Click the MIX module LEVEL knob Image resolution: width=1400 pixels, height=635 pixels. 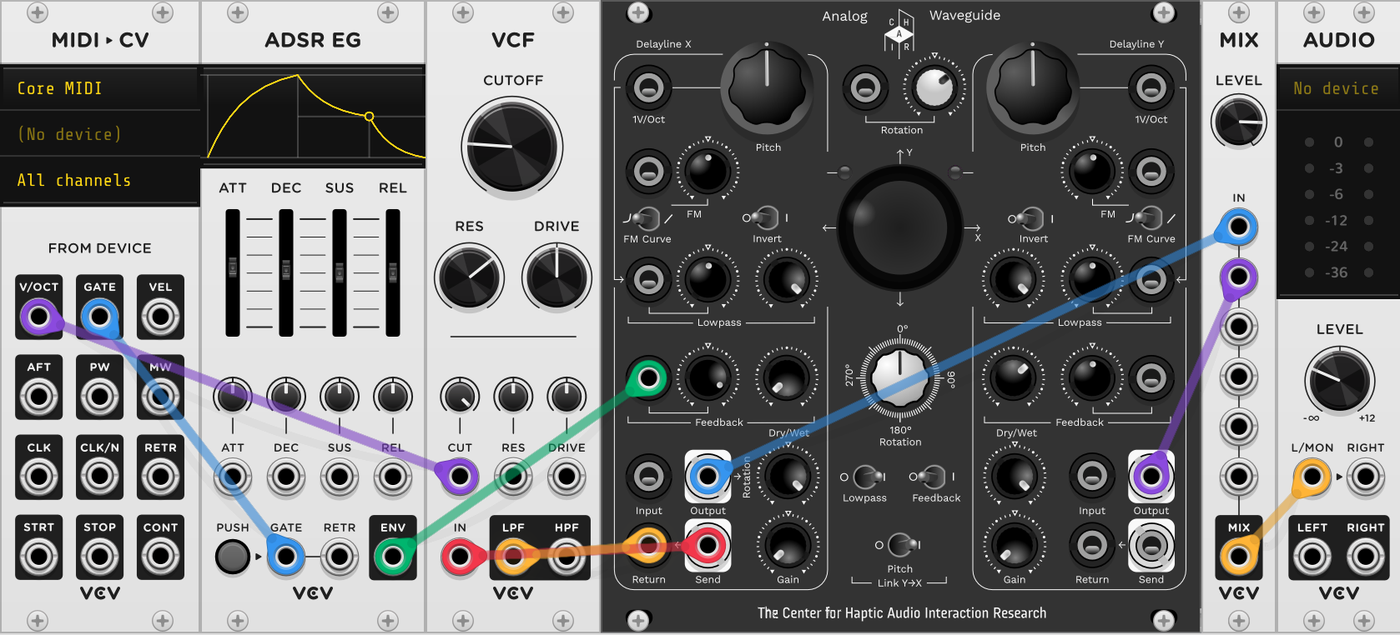tap(1238, 124)
